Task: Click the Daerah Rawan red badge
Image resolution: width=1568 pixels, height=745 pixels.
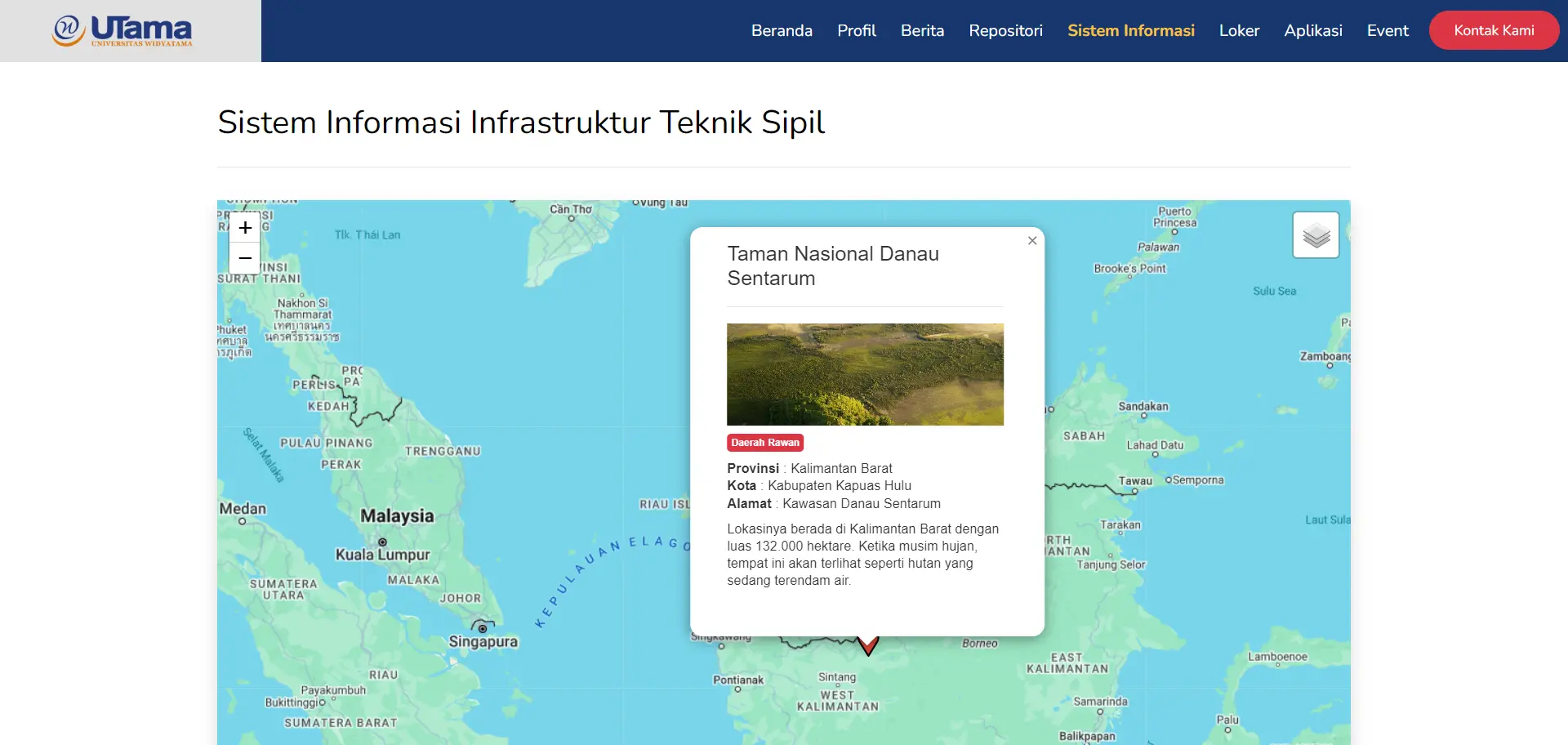Action: point(765,443)
